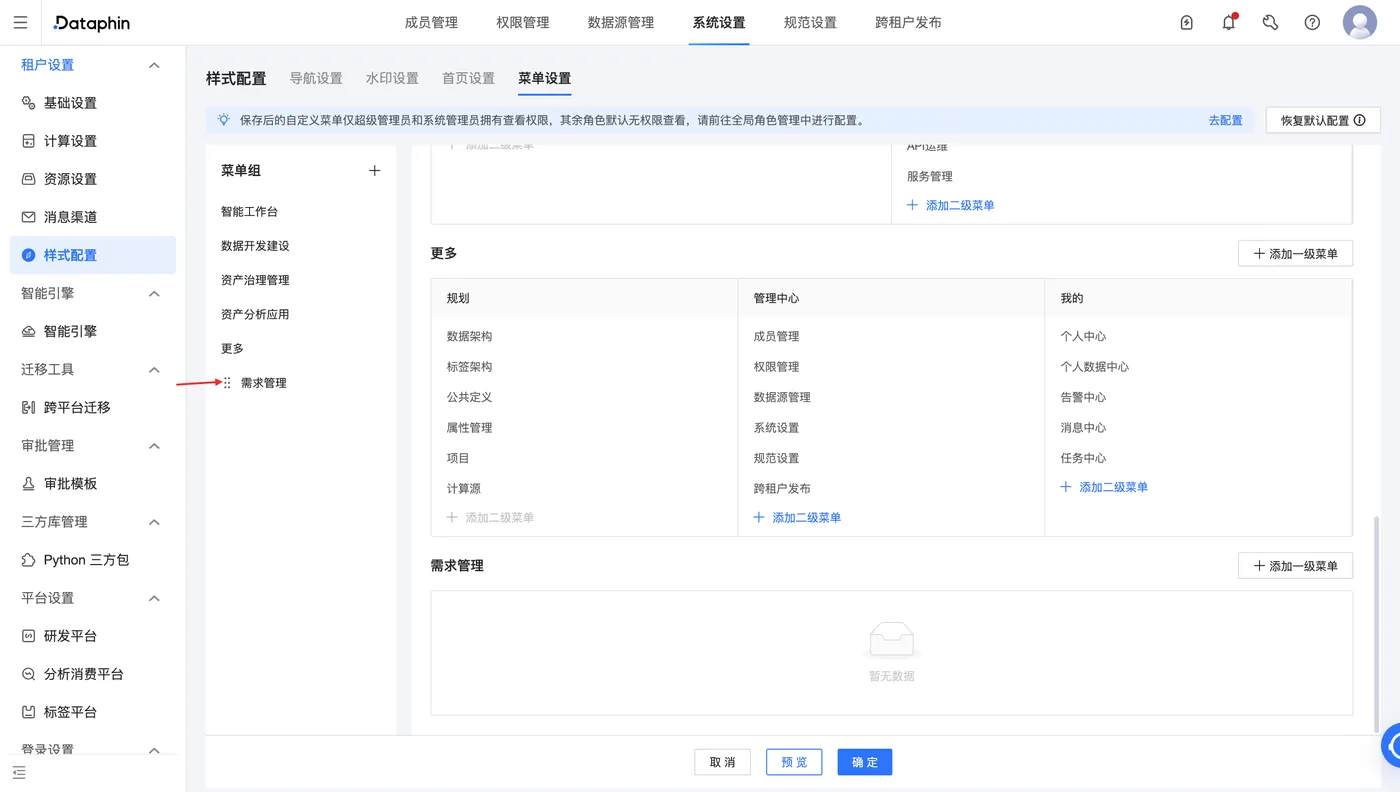Open 成员管理 in the top navigation
This screenshot has height=792, width=1400.
click(x=431, y=23)
